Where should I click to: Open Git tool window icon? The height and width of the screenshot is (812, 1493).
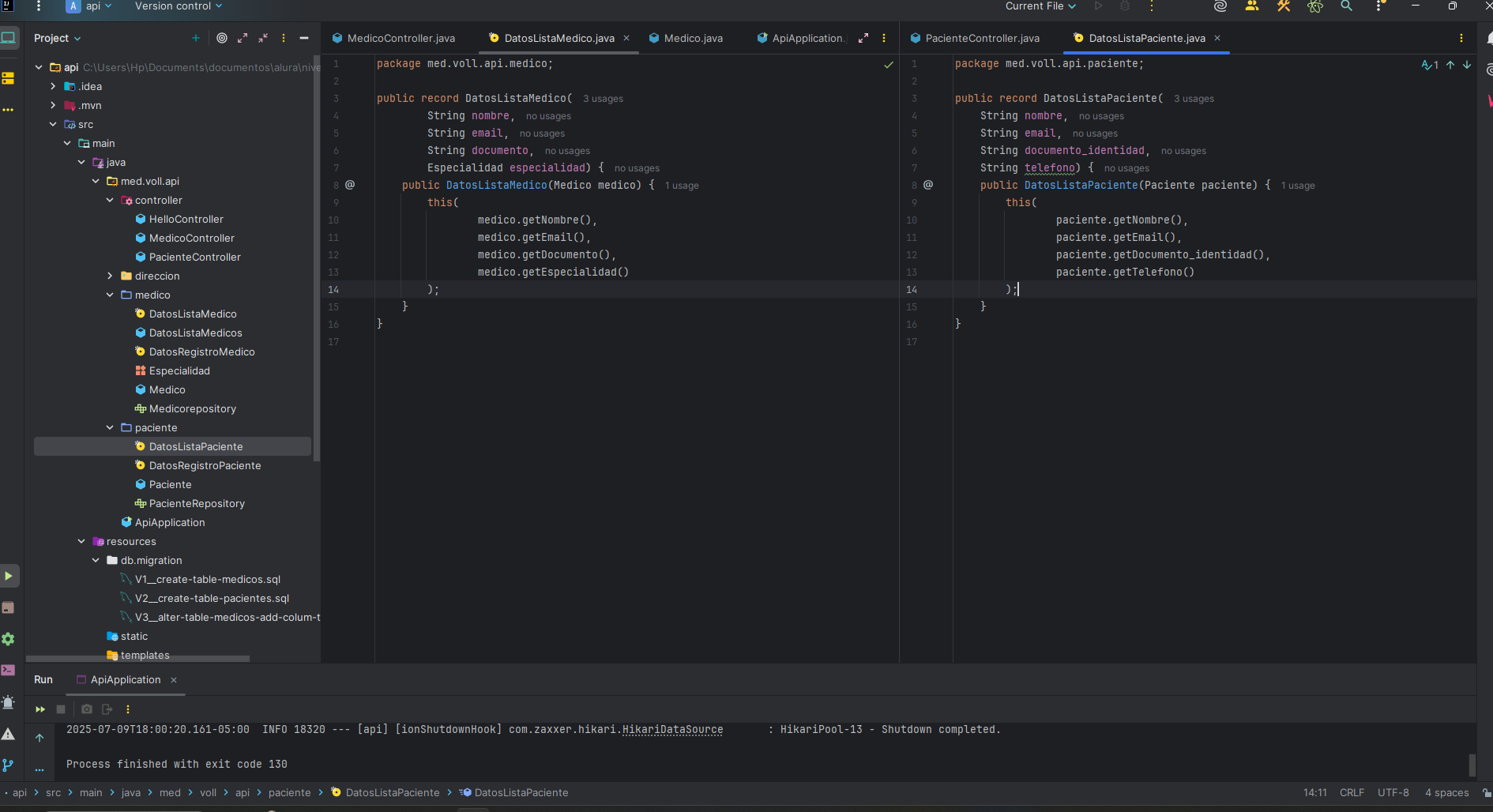coord(9,765)
